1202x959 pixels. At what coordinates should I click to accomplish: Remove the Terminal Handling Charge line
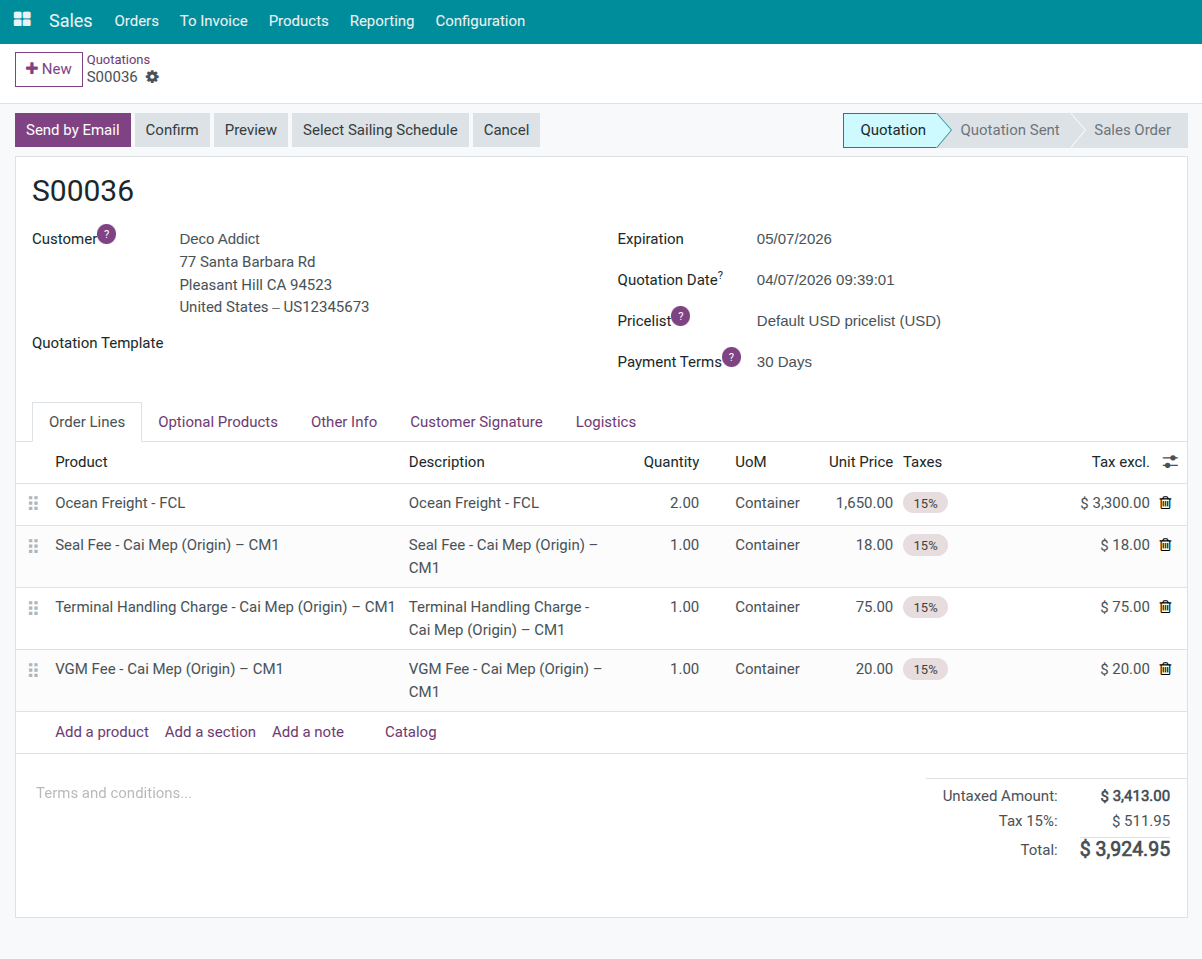point(1165,607)
